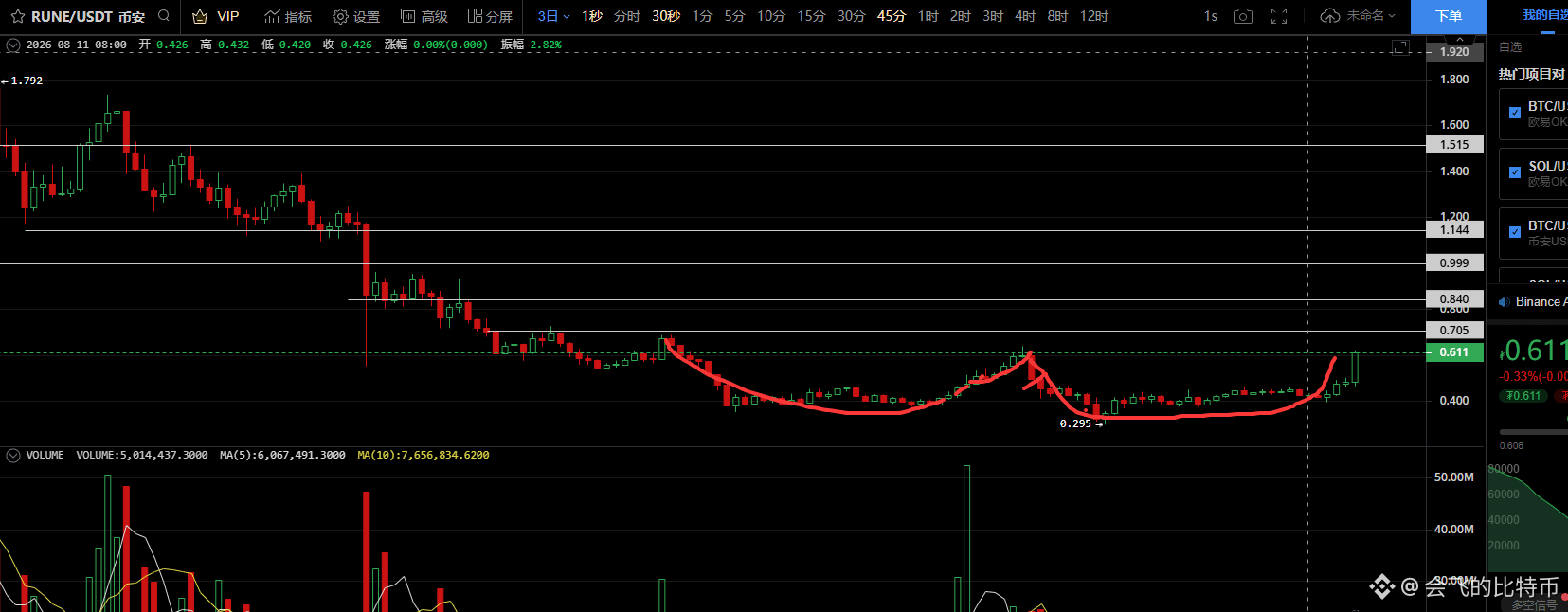Image resolution: width=1568 pixels, height=612 pixels.
Task: Click the 1.144 price line label
Action: click(1454, 230)
